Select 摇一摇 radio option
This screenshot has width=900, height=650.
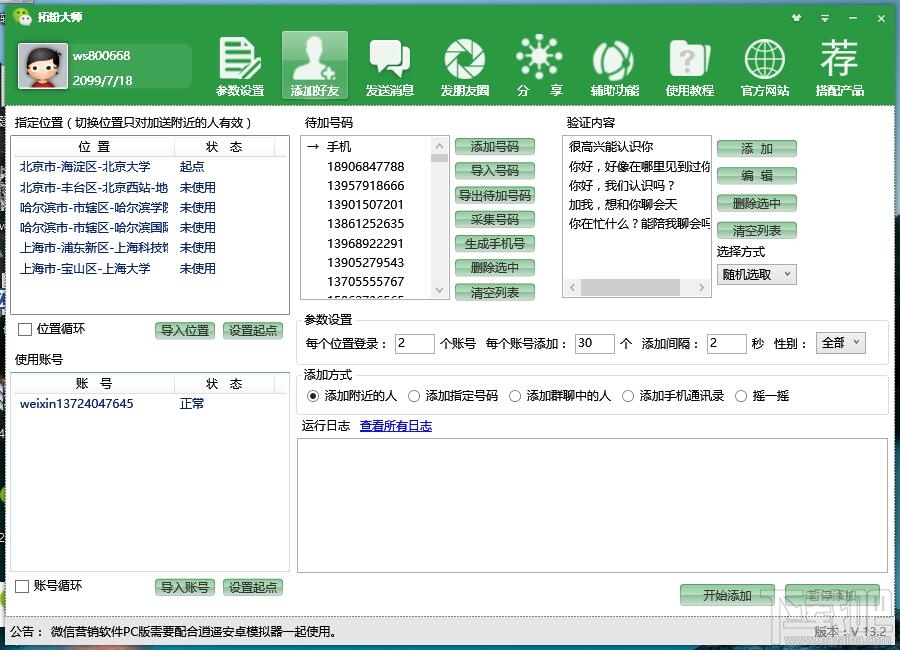pyautogui.click(x=741, y=396)
